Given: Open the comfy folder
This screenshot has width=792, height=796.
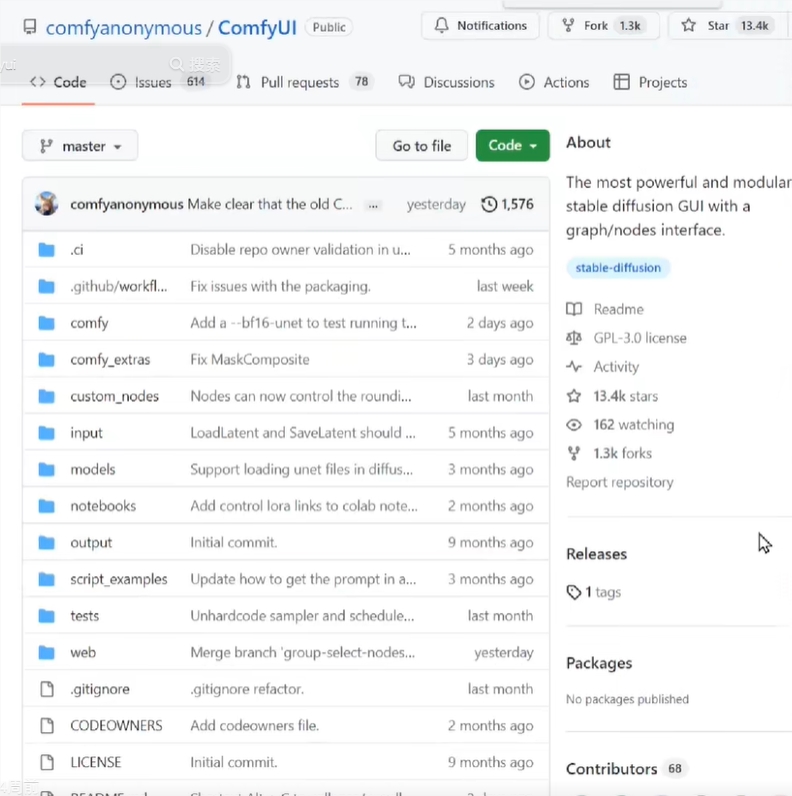Looking at the screenshot, I should [89, 323].
